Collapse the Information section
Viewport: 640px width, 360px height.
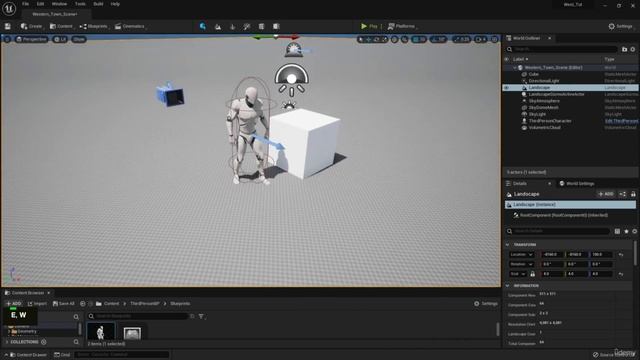(x=508, y=286)
